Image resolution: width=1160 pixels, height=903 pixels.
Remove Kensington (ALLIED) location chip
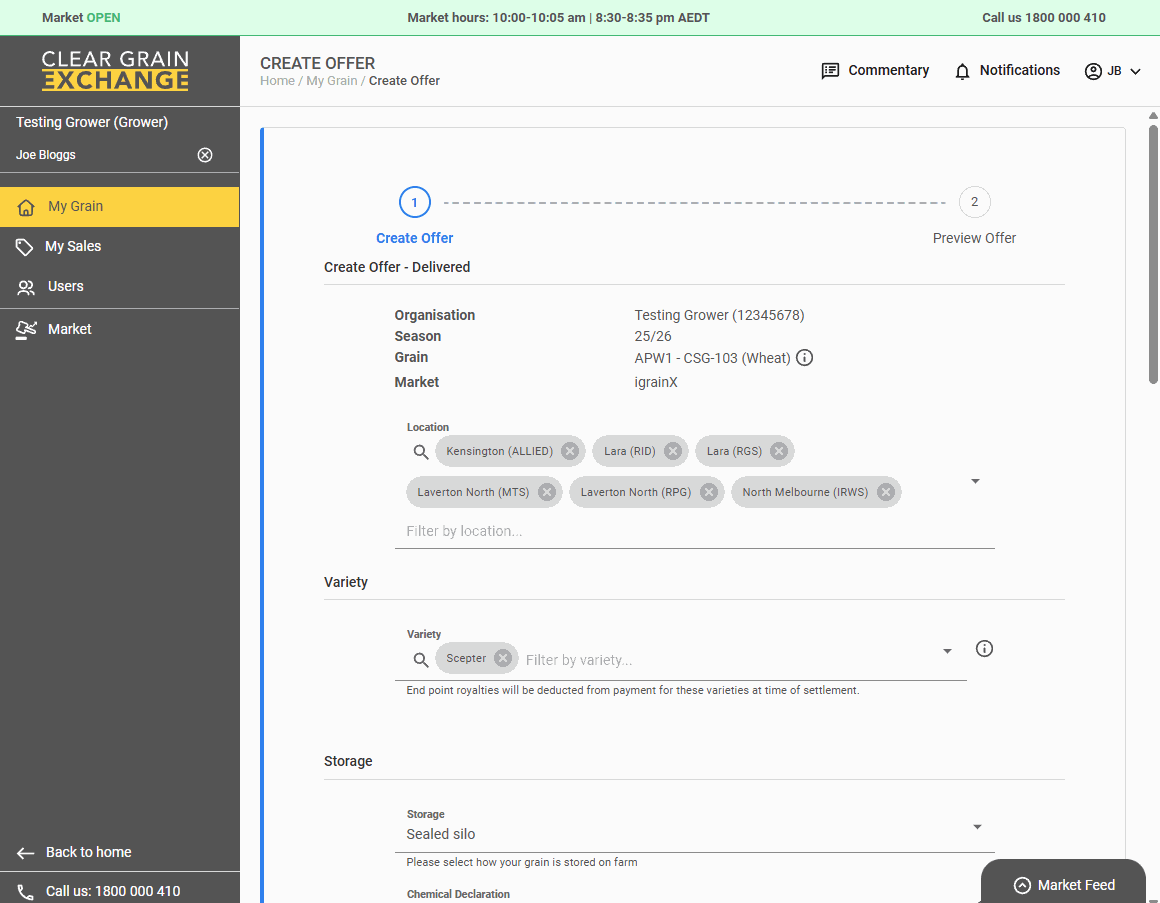[x=570, y=451]
